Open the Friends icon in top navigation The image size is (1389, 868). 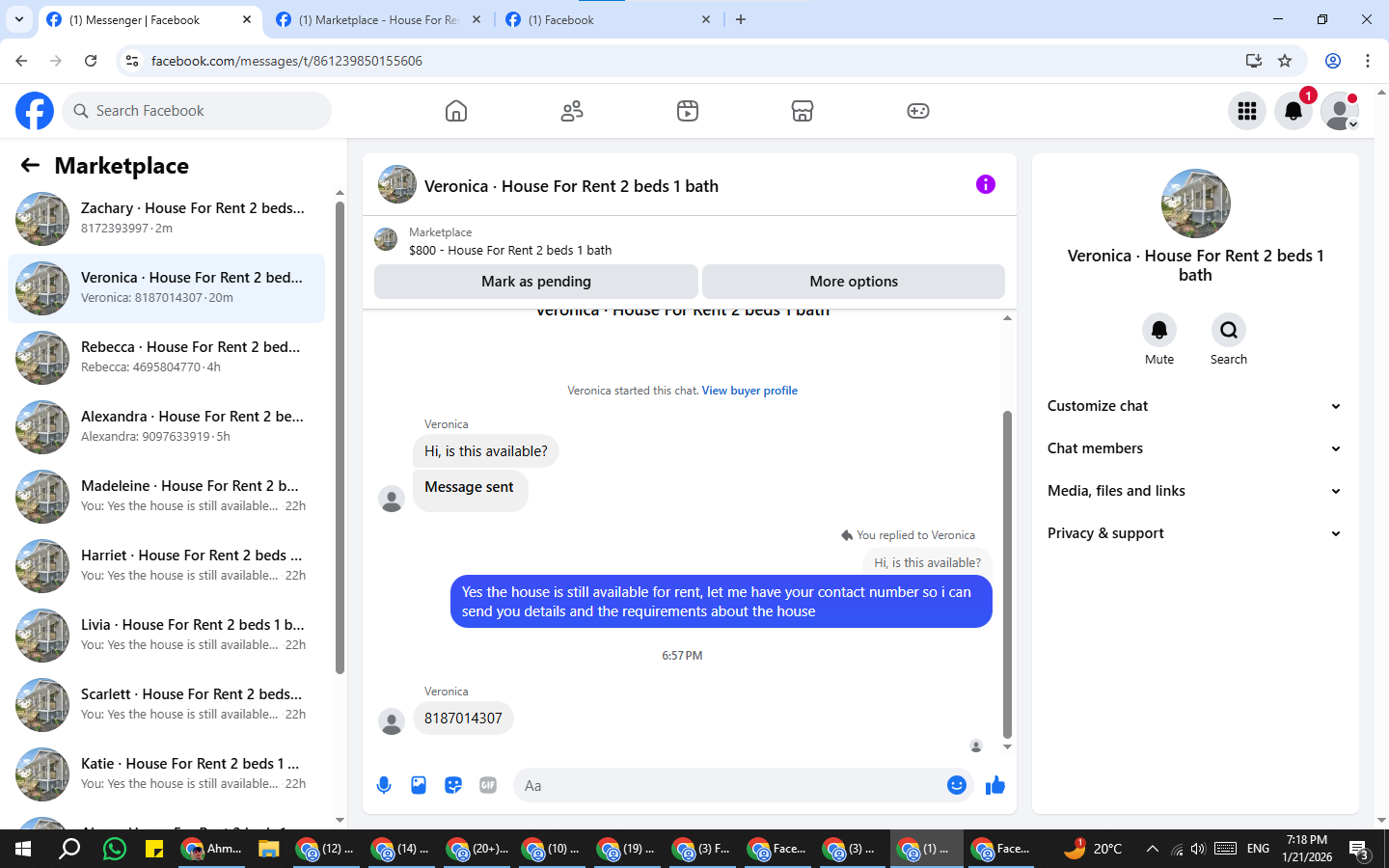572,111
